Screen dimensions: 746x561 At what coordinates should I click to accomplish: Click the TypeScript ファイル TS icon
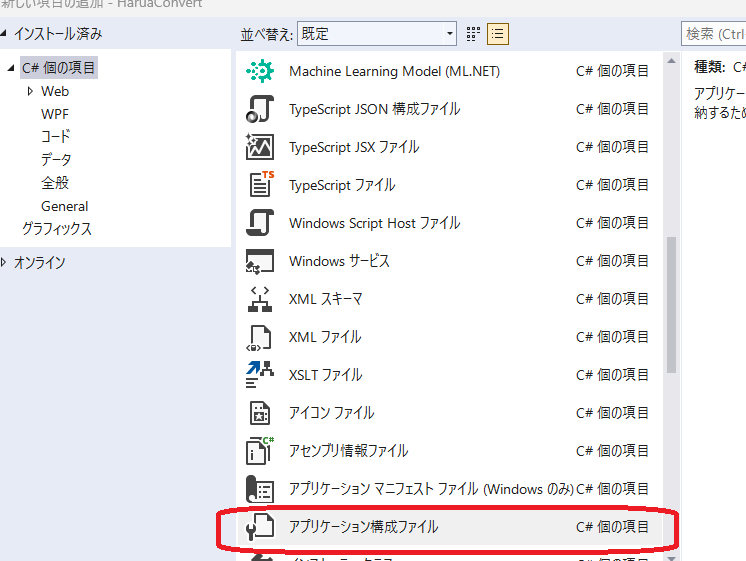tap(262, 184)
